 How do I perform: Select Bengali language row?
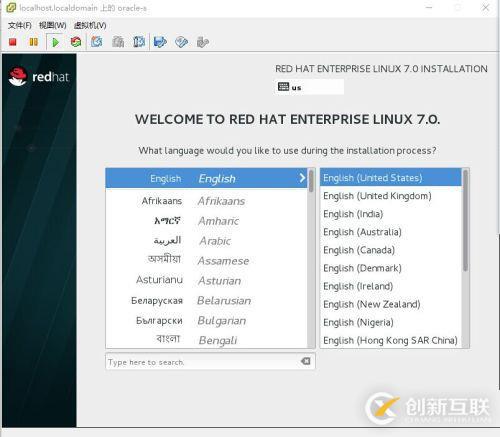206,340
